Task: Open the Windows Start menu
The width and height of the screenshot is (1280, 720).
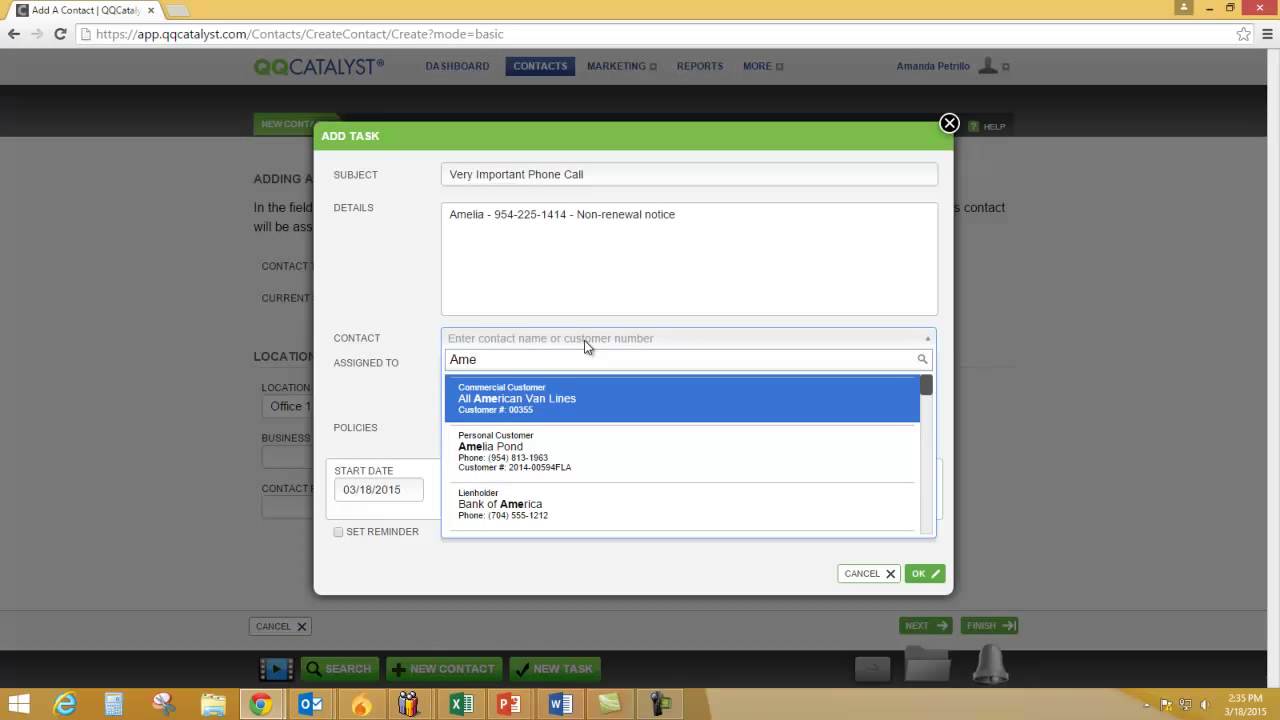Action: pos(18,704)
